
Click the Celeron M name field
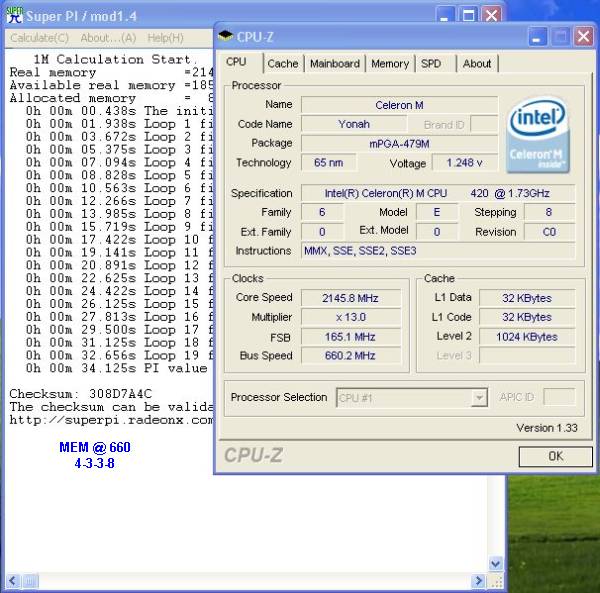tap(399, 105)
